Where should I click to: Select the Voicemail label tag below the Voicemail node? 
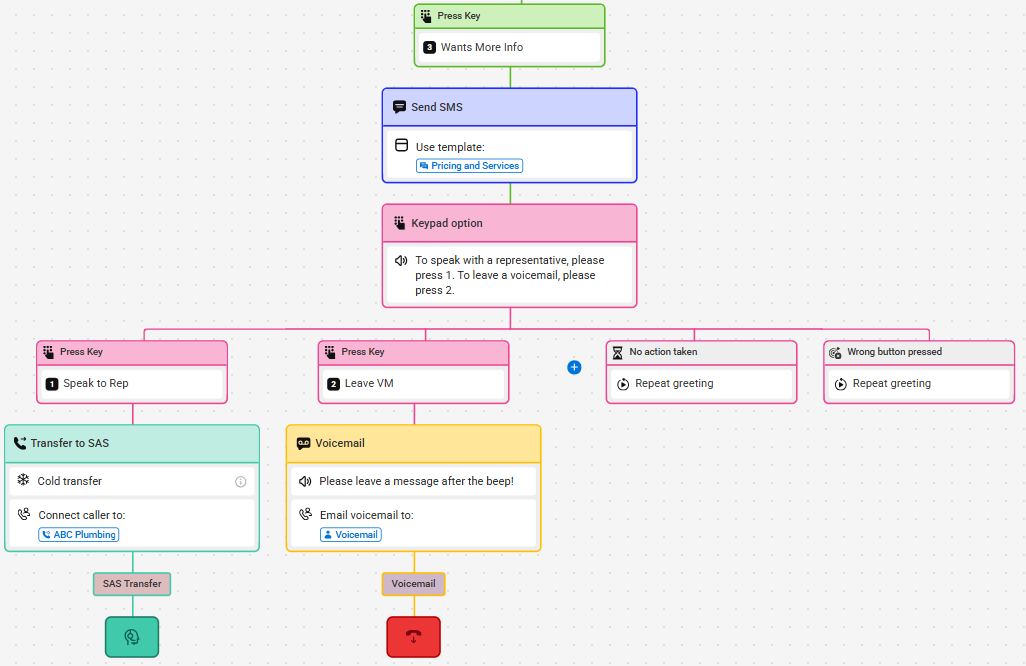414,584
